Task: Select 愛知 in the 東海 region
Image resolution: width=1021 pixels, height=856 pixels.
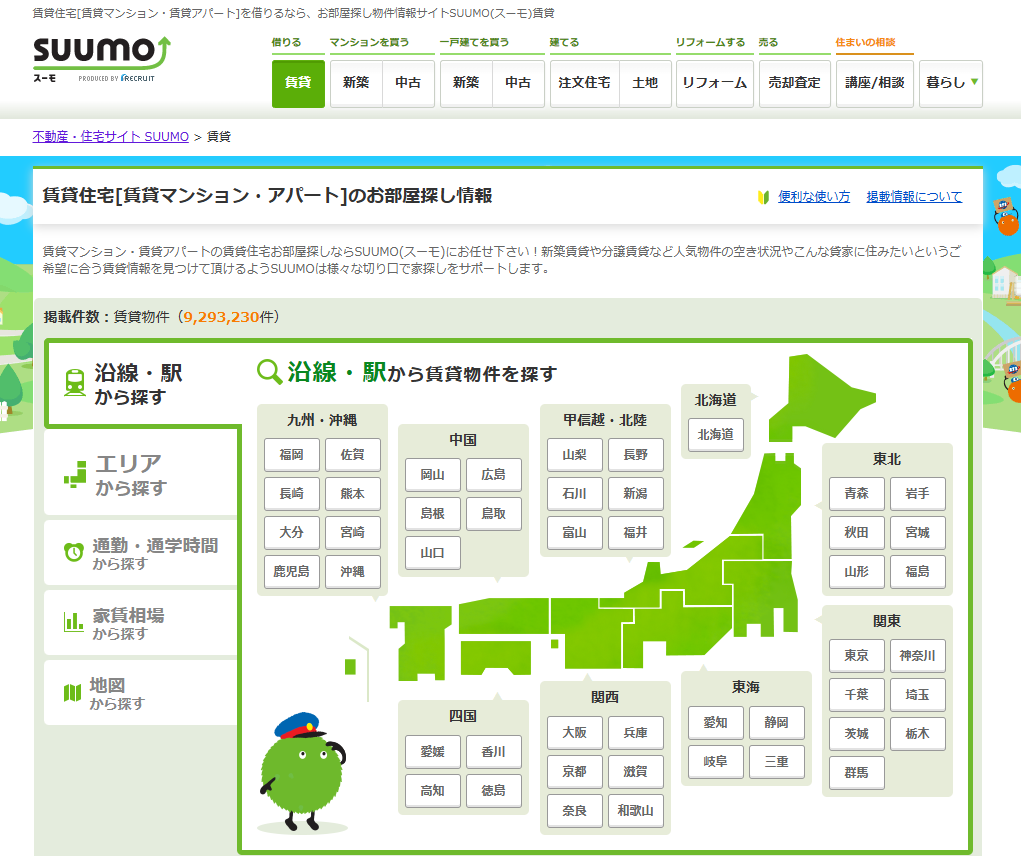Action: point(716,723)
